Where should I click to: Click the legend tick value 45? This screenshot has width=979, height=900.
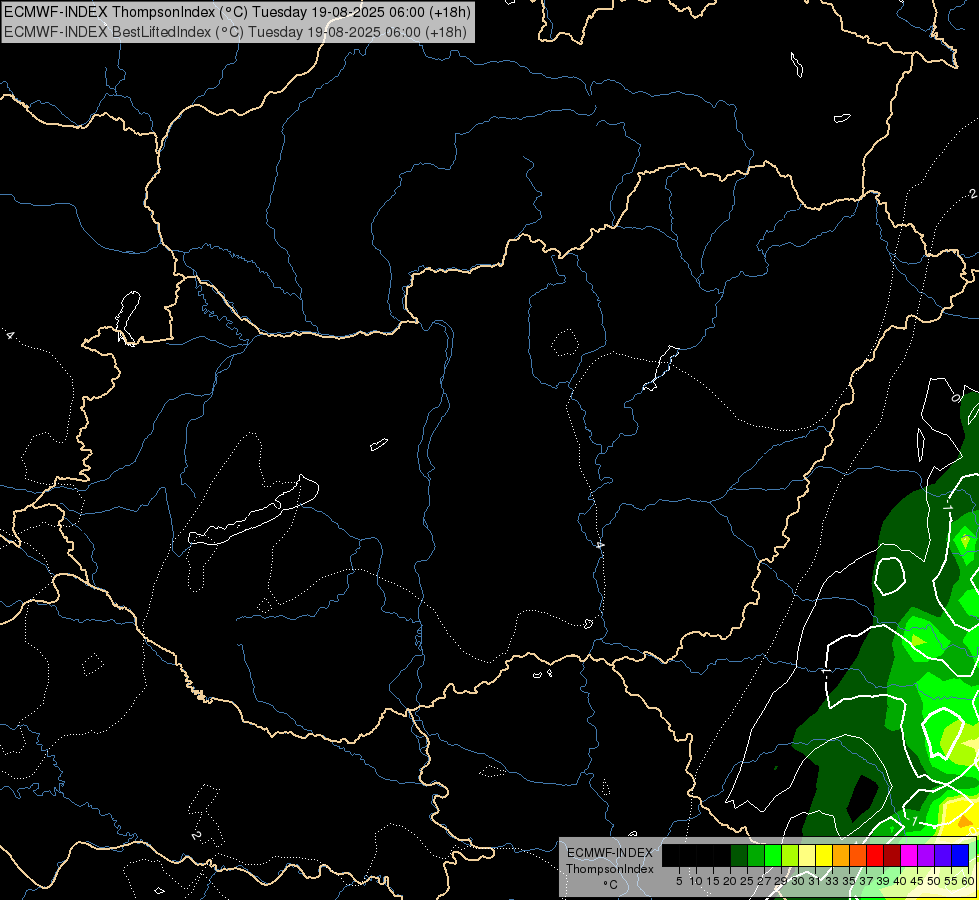coord(917,881)
